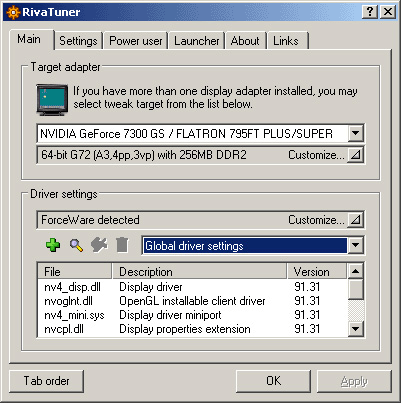401x403 pixels.
Task: Confirm with the OK button
Action: coord(273,381)
